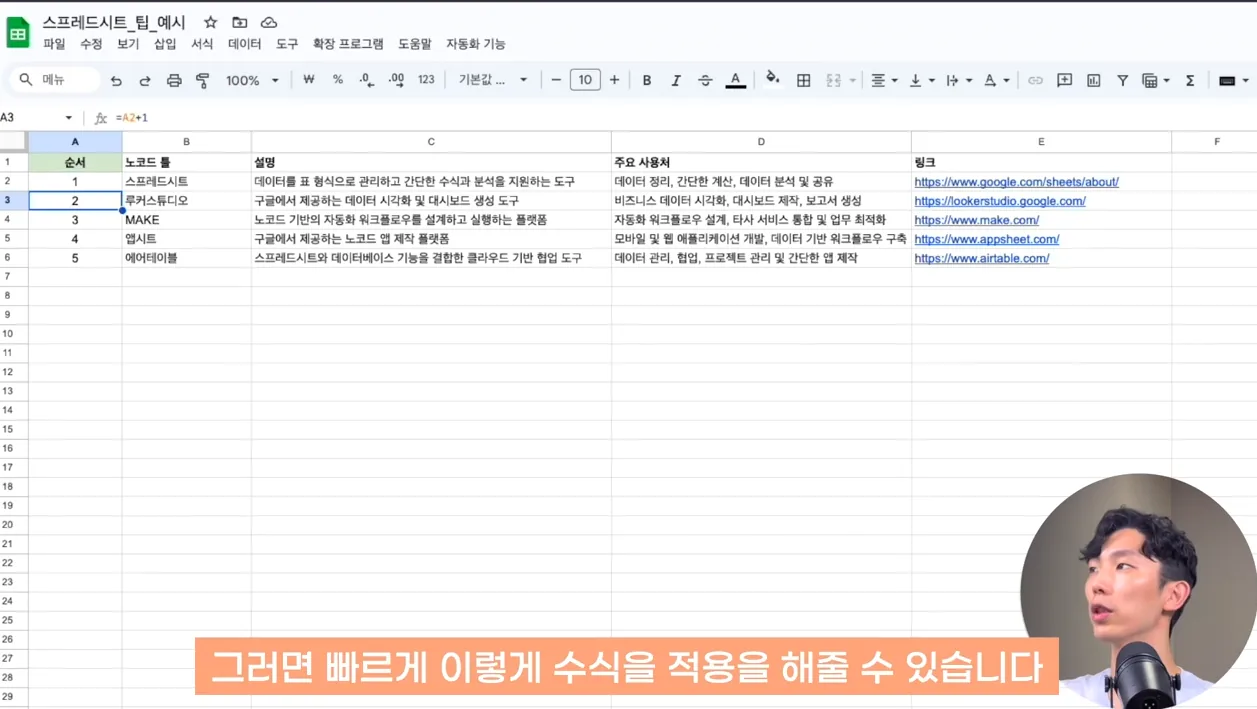Open the 확장 프로그램 menu

click(x=348, y=44)
